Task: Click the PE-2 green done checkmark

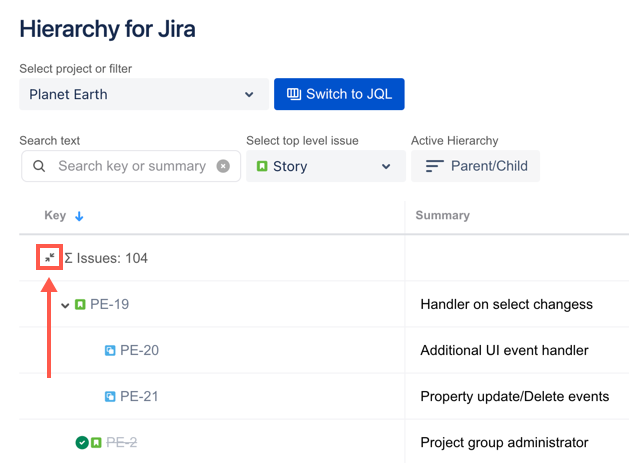Action: (82, 443)
